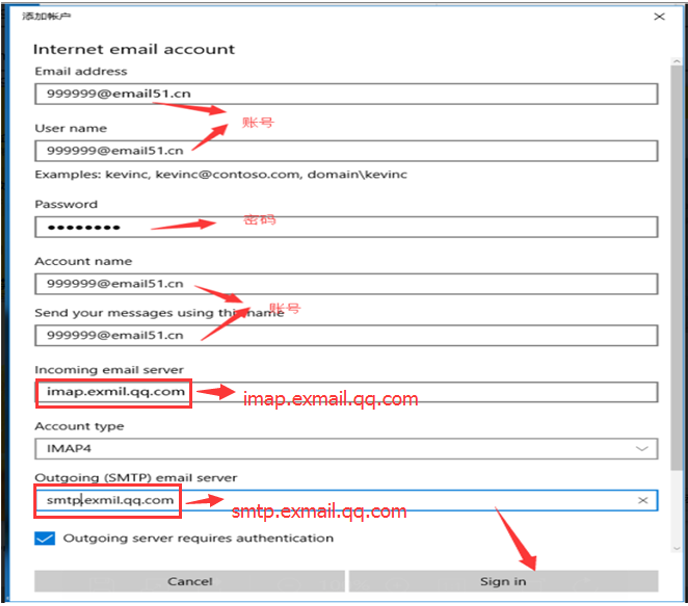
Task: Clear the outgoing SMTP server field text
Action: tap(643, 500)
